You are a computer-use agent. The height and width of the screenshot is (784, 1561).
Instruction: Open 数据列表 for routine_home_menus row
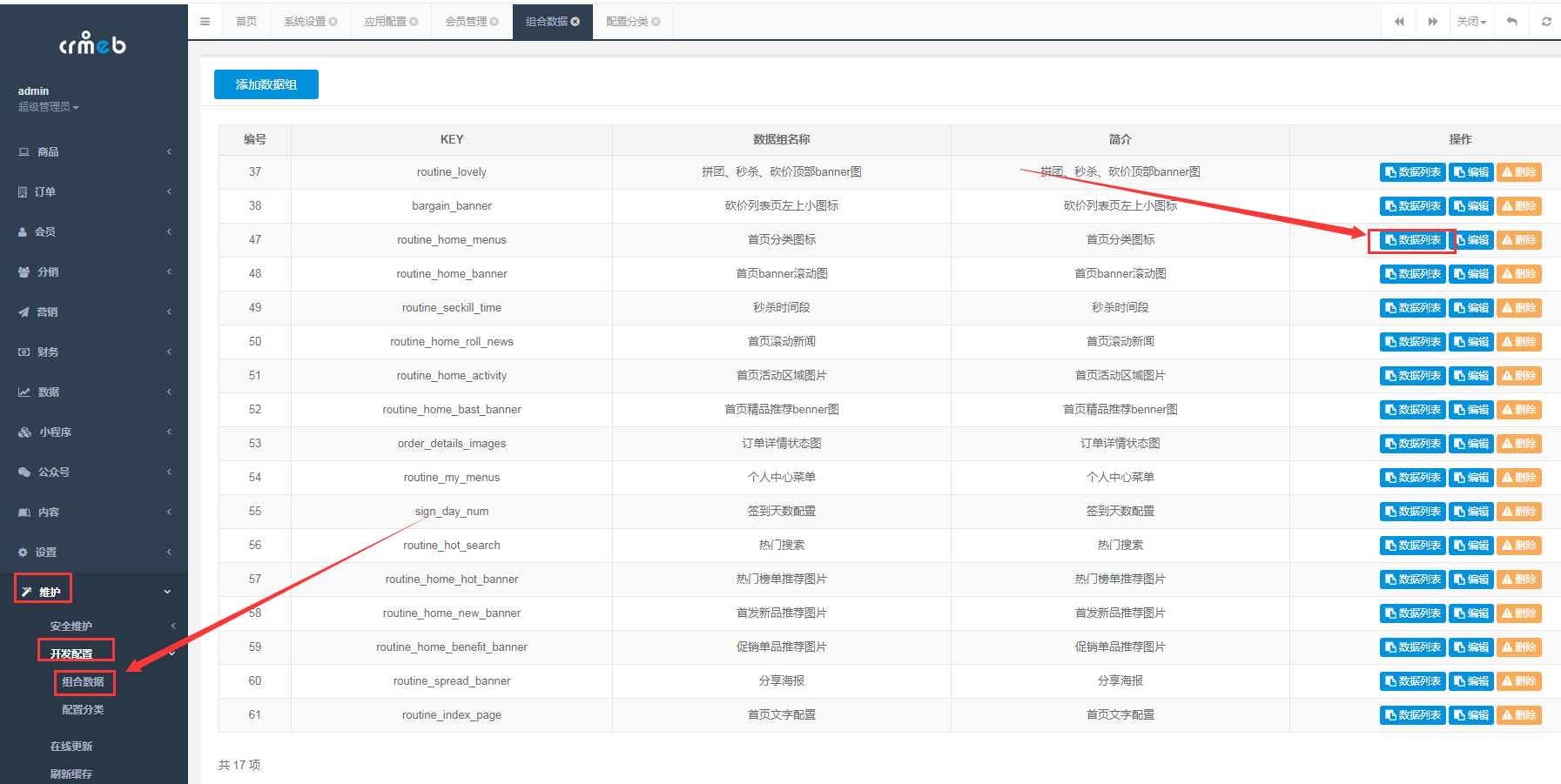[x=1413, y=240]
